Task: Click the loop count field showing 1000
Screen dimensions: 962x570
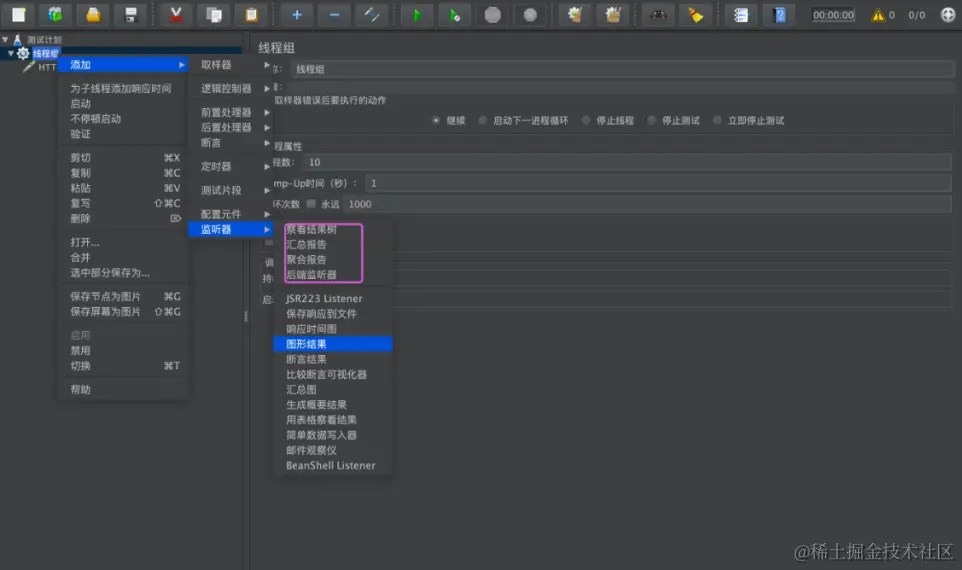Action: [647, 204]
